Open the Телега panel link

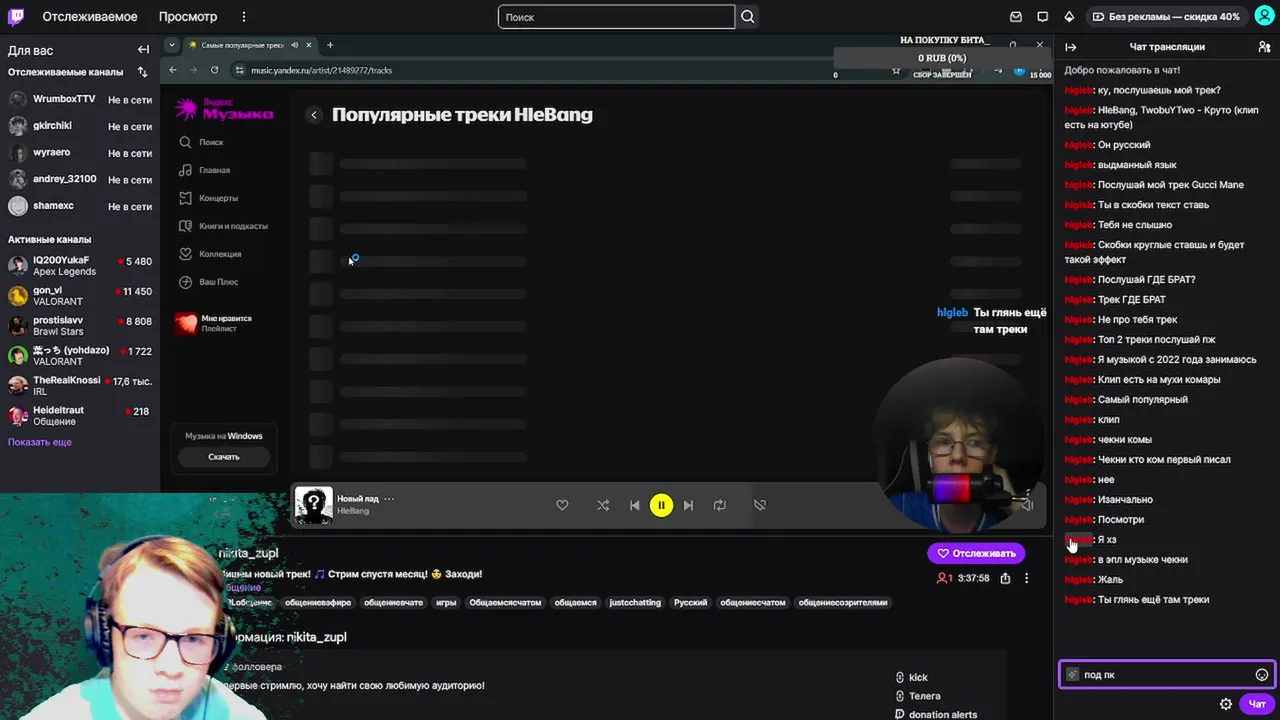[918, 696]
